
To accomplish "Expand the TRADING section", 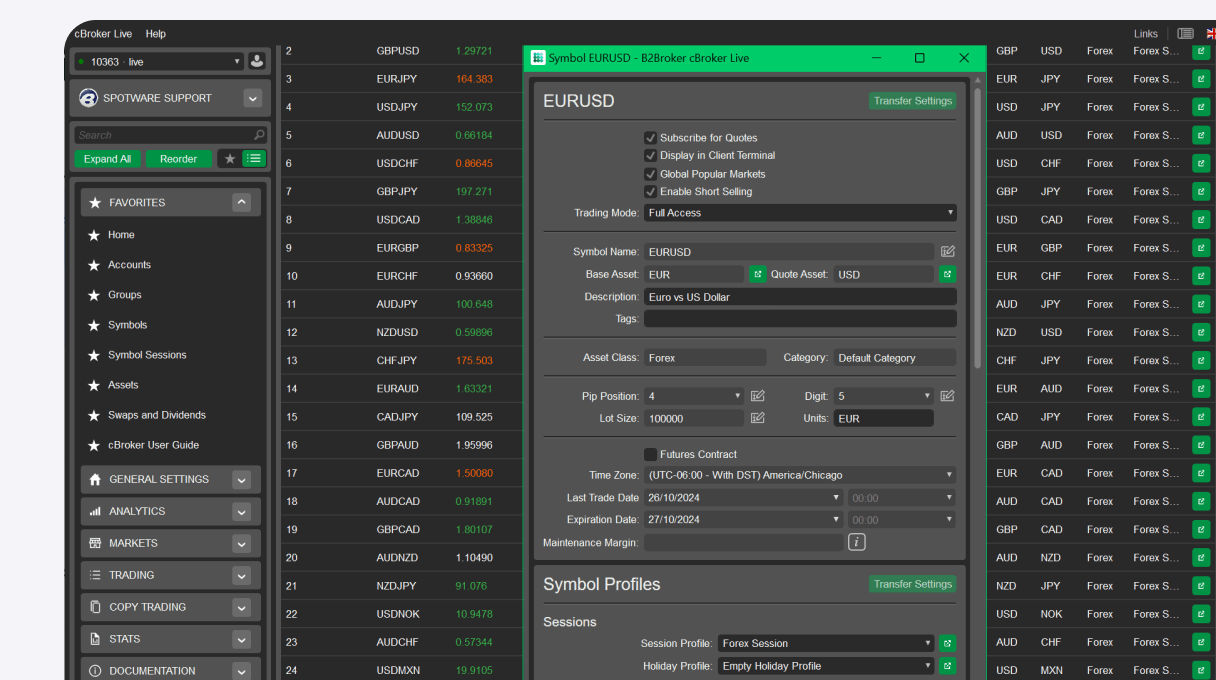I will click(x=241, y=575).
